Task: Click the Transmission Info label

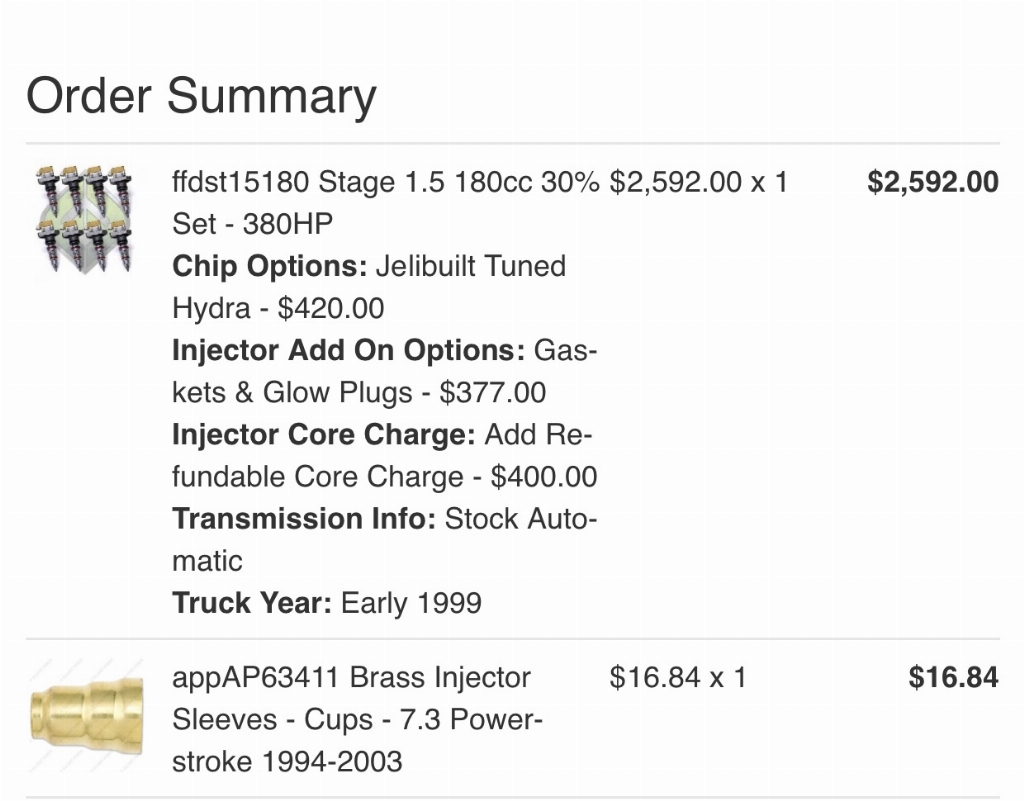Action: coord(304,518)
